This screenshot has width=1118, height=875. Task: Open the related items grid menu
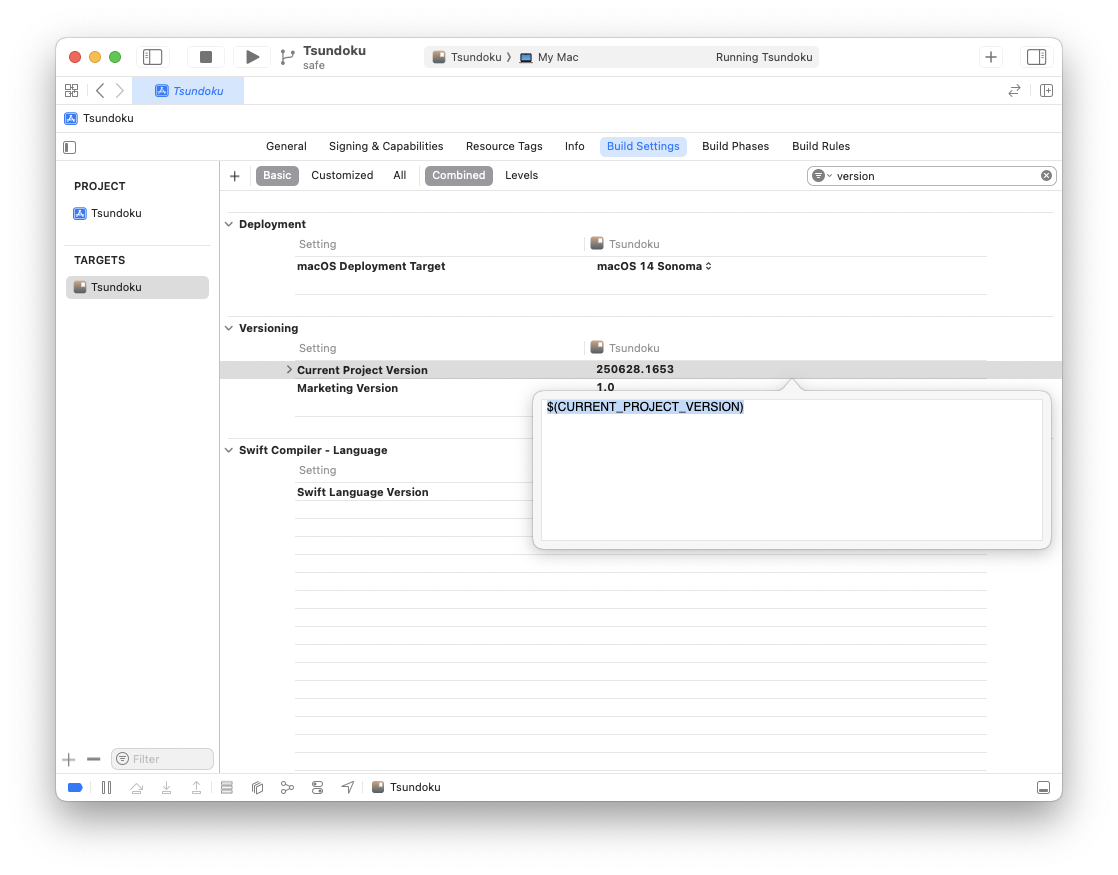coord(71,90)
